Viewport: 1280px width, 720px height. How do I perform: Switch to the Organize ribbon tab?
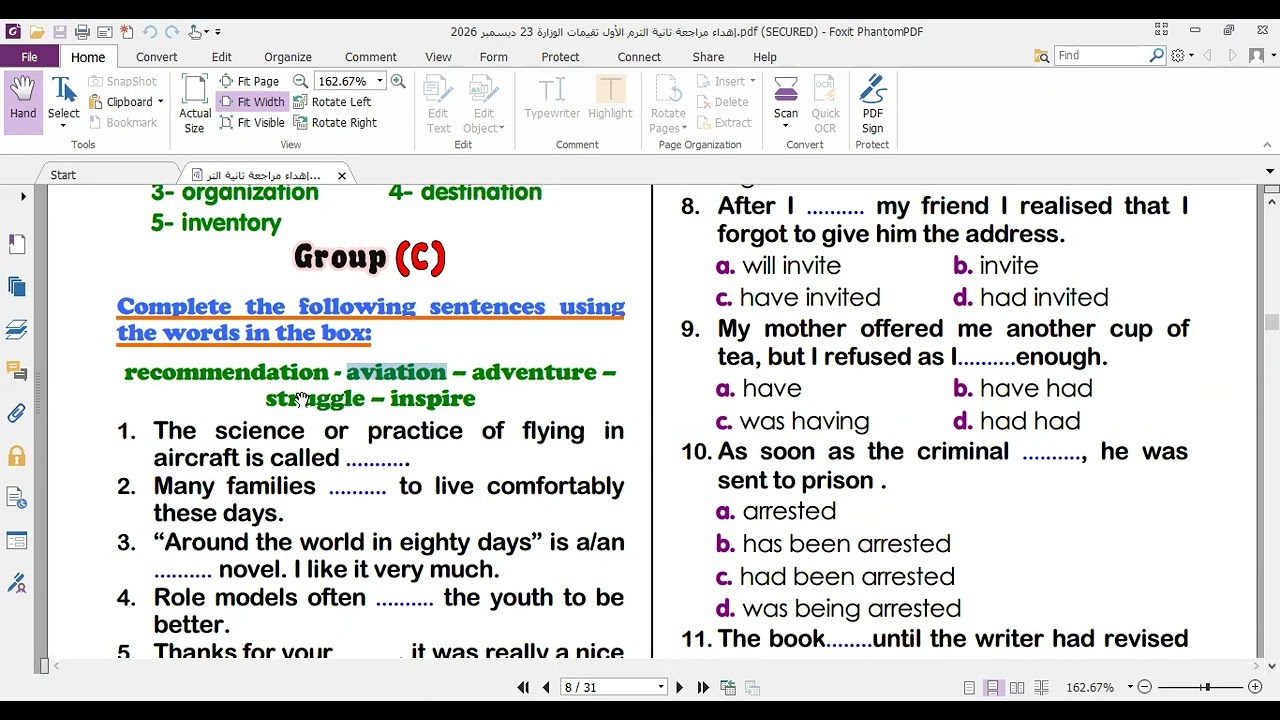tap(288, 57)
